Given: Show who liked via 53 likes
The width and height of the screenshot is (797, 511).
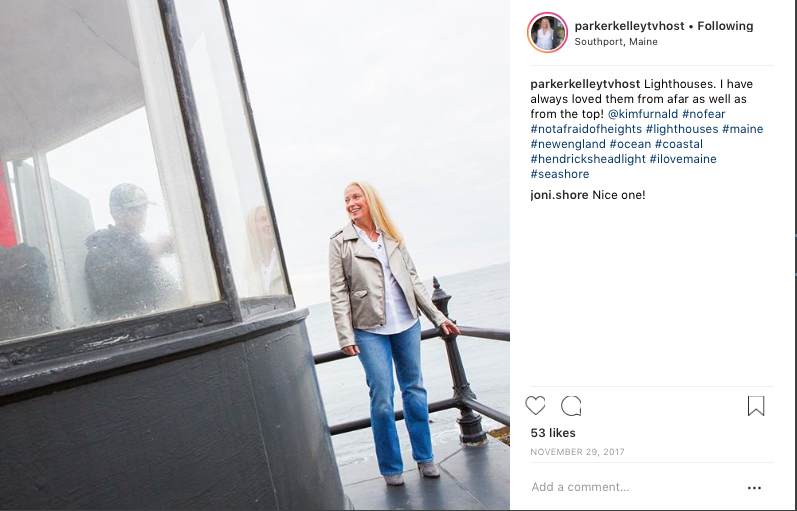Looking at the screenshot, I should point(553,433).
